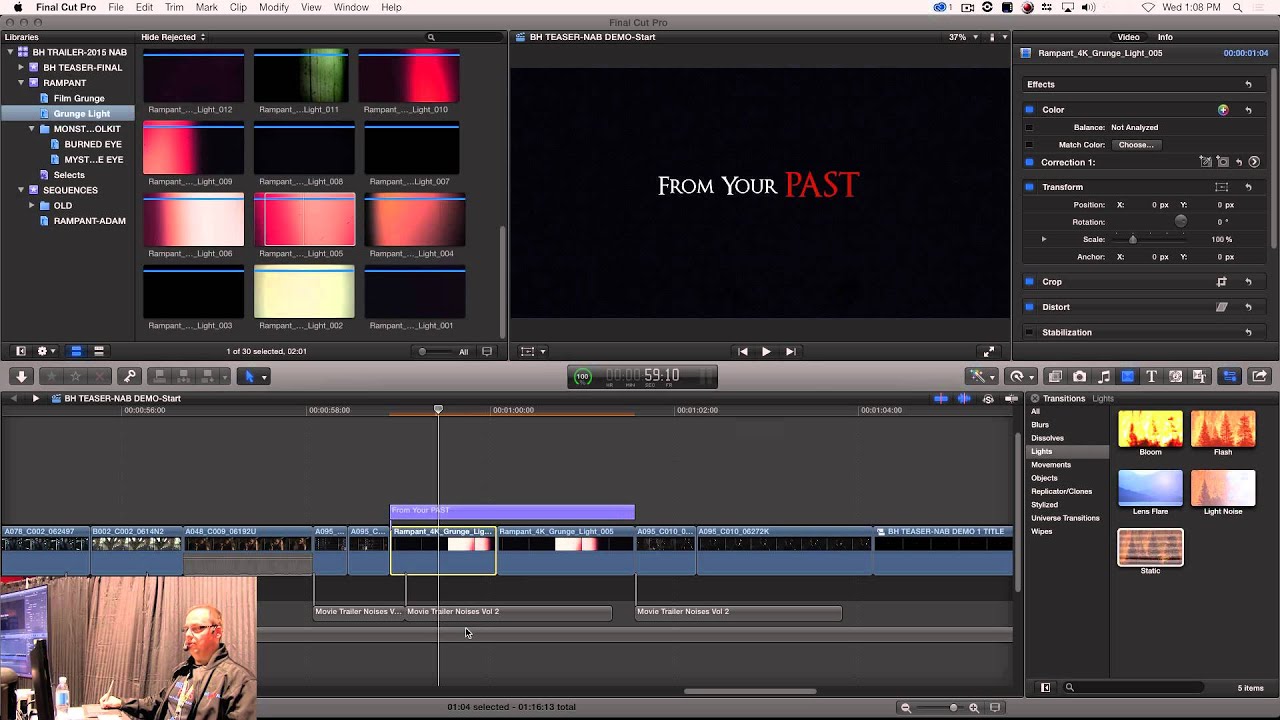Open the color board plus icon

pos(1223,110)
